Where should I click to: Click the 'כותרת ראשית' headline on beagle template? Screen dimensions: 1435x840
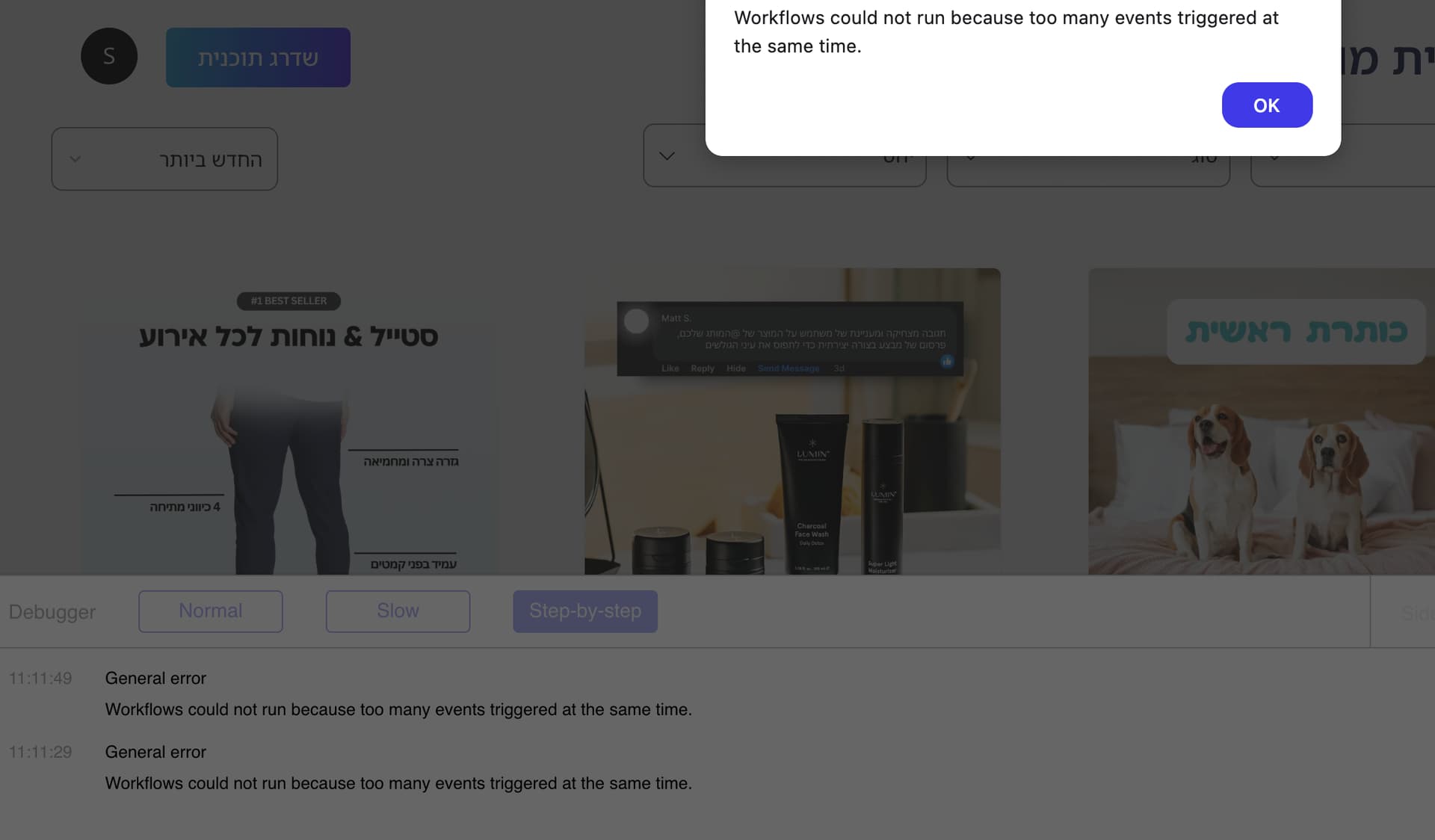tap(1297, 332)
